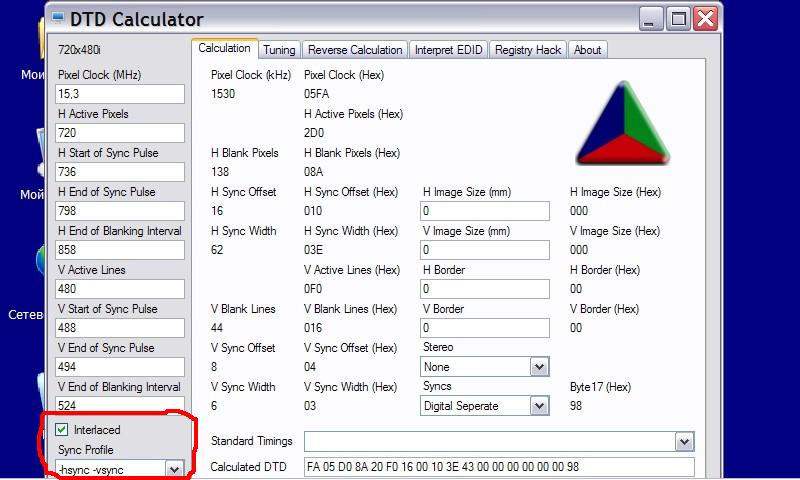Image resolution: width=800 pixels, height=480 pixels.
Task: Switch to the Tuning tab
Action: [279, 49]
